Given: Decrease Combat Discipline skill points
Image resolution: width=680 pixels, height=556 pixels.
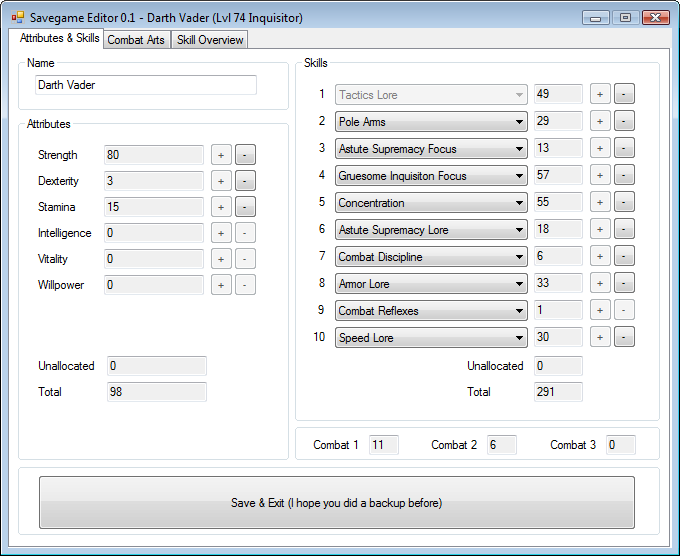Looking at the screenshot, I should point(624,256).
